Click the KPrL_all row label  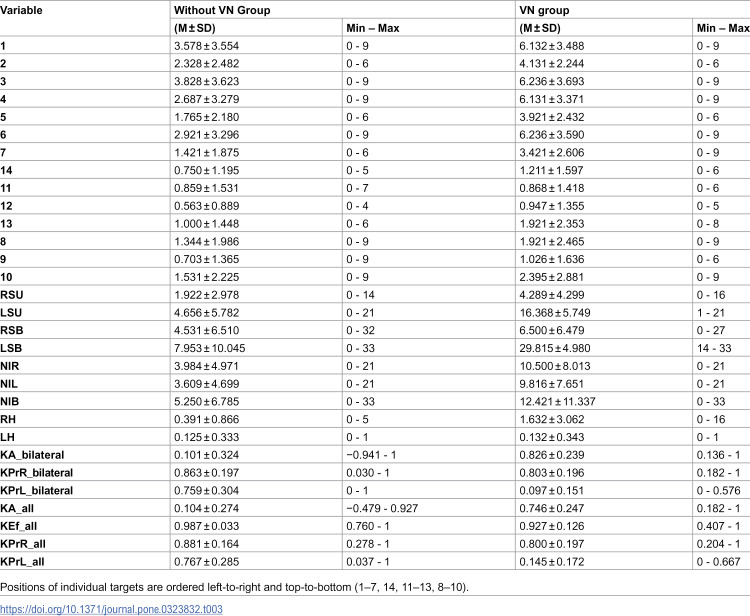point(22,561)
